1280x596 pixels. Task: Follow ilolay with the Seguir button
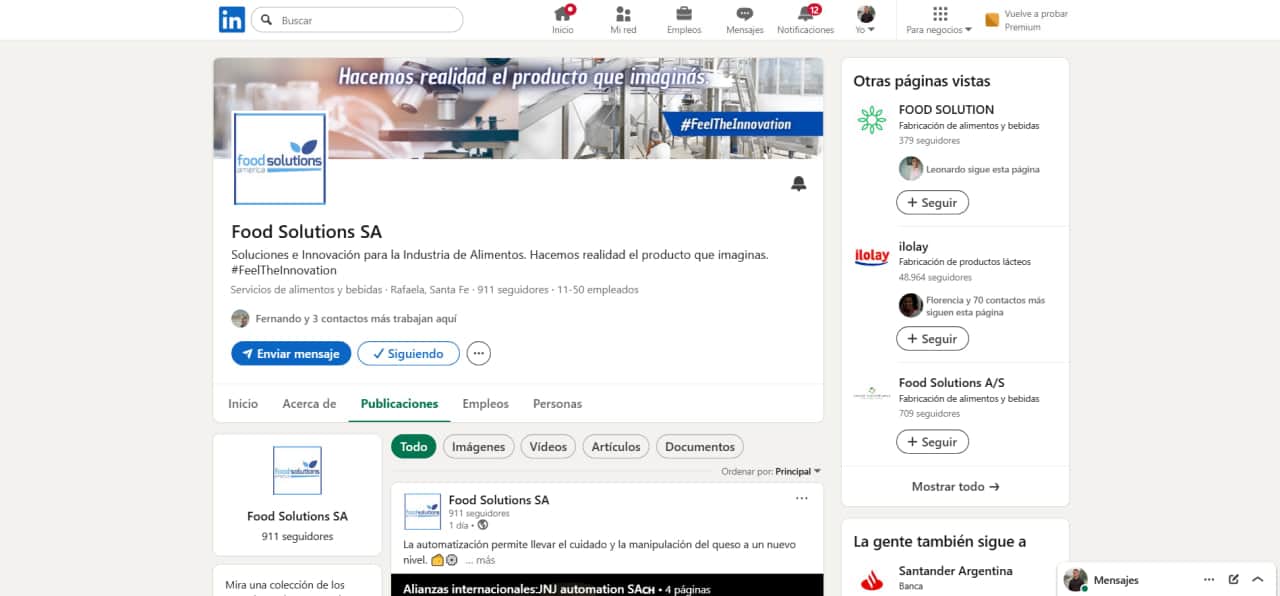pos(932,339)
